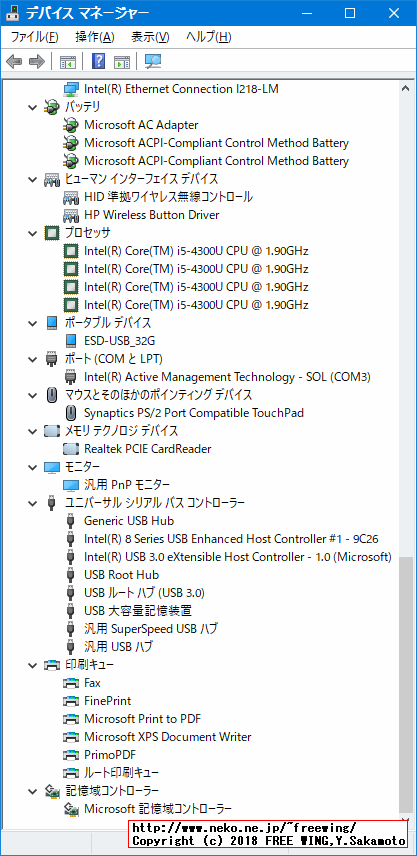The image size is (417, 856).
Task: Select the first Intel Core i5-4300U processor entry
Action: (x=196, y=251)
